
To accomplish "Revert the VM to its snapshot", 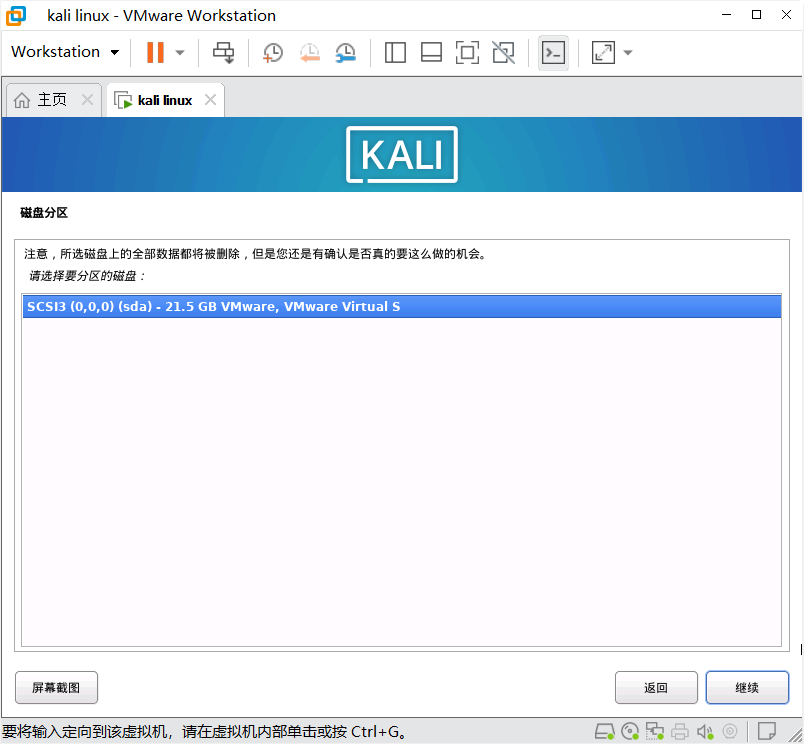I will click(x=309, y=52).
